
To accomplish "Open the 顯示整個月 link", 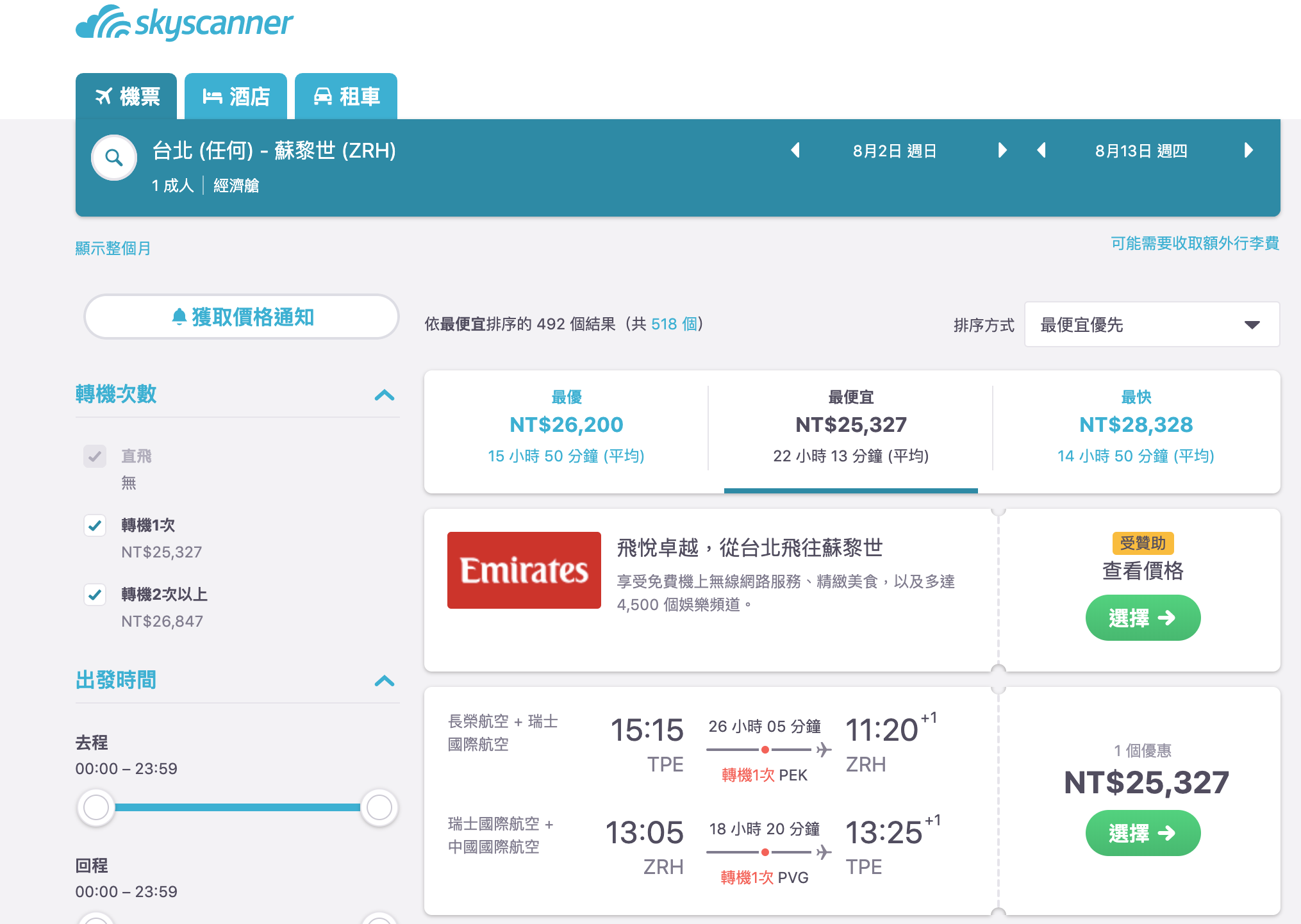I will tap(113, 249).
